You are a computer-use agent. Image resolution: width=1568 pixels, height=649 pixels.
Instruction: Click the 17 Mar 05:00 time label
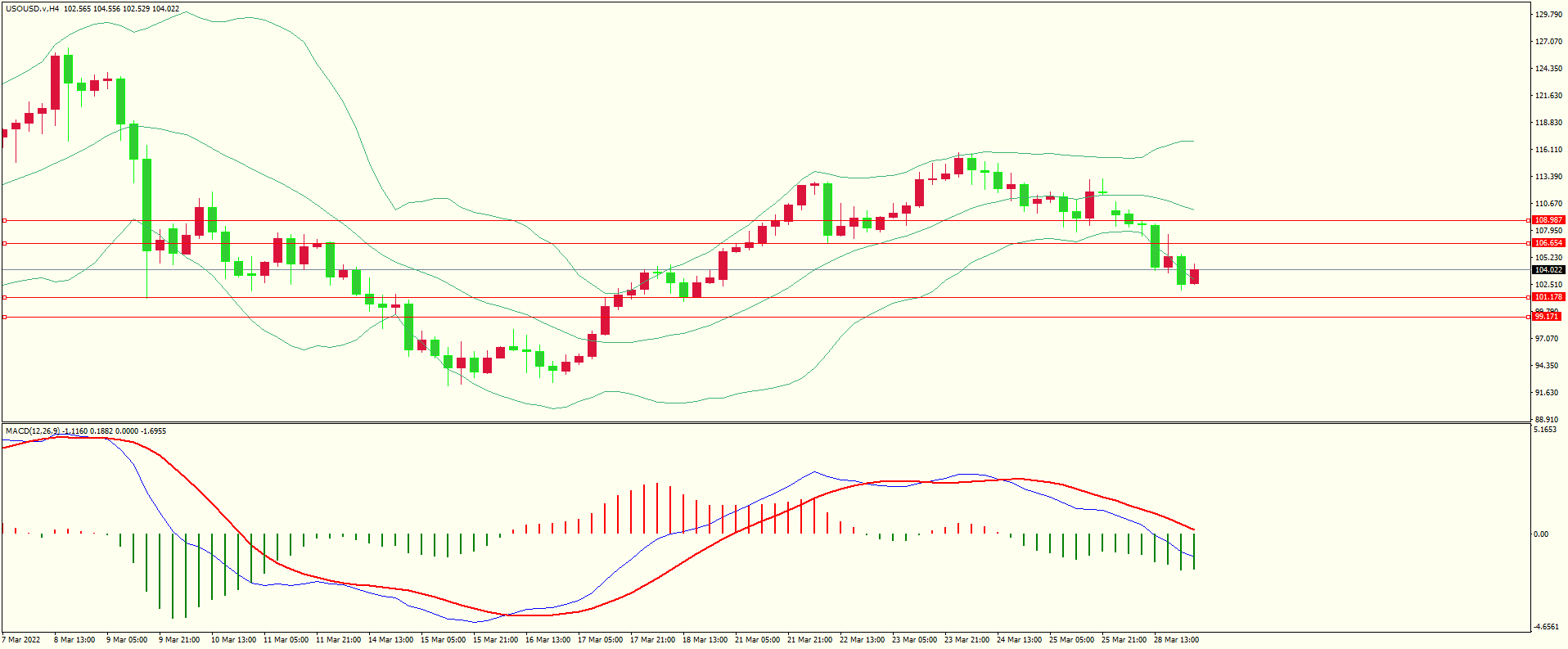pyautogui.click(x=600, y=640)
